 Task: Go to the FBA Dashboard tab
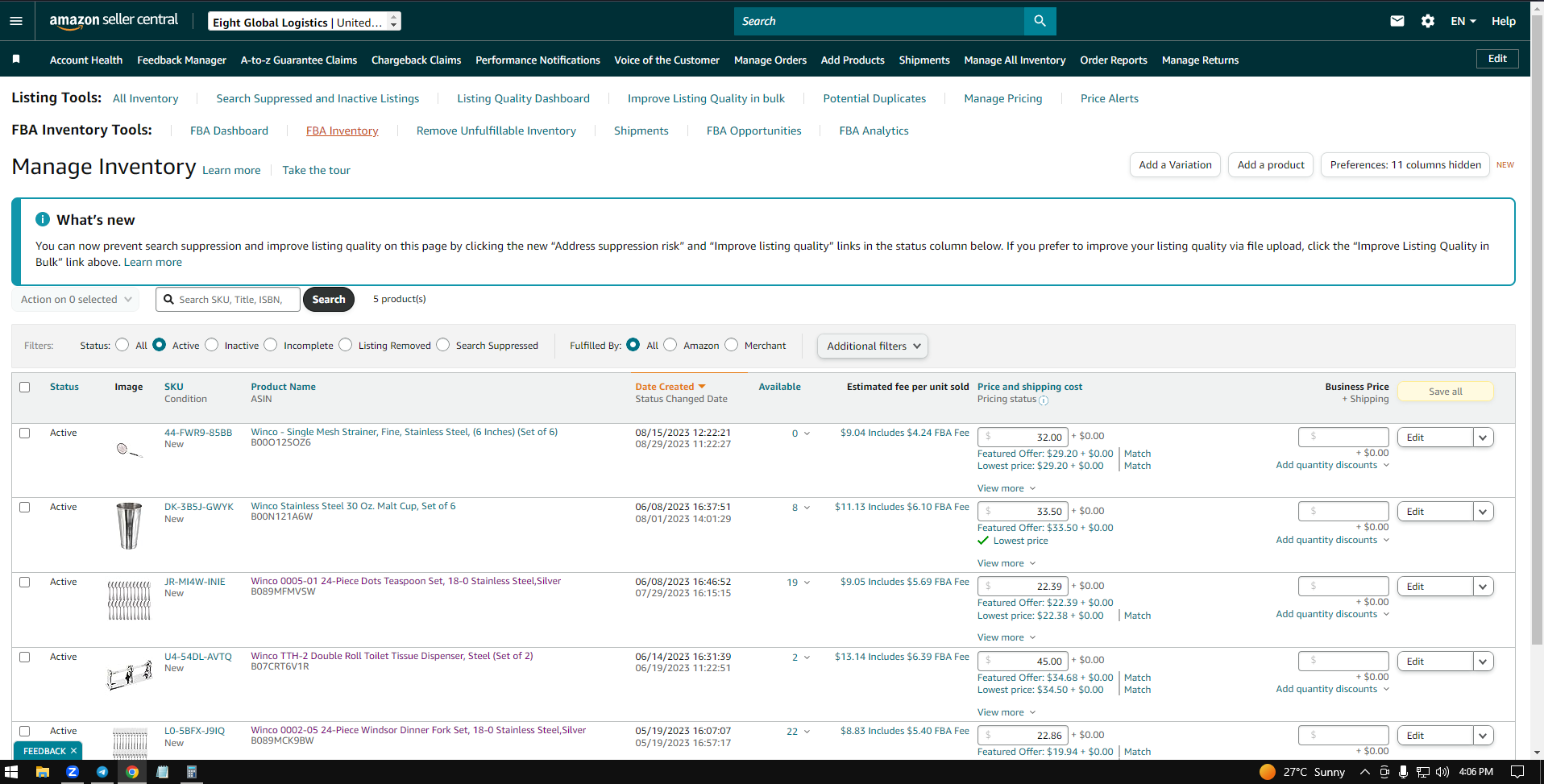[x=229, y=131]
